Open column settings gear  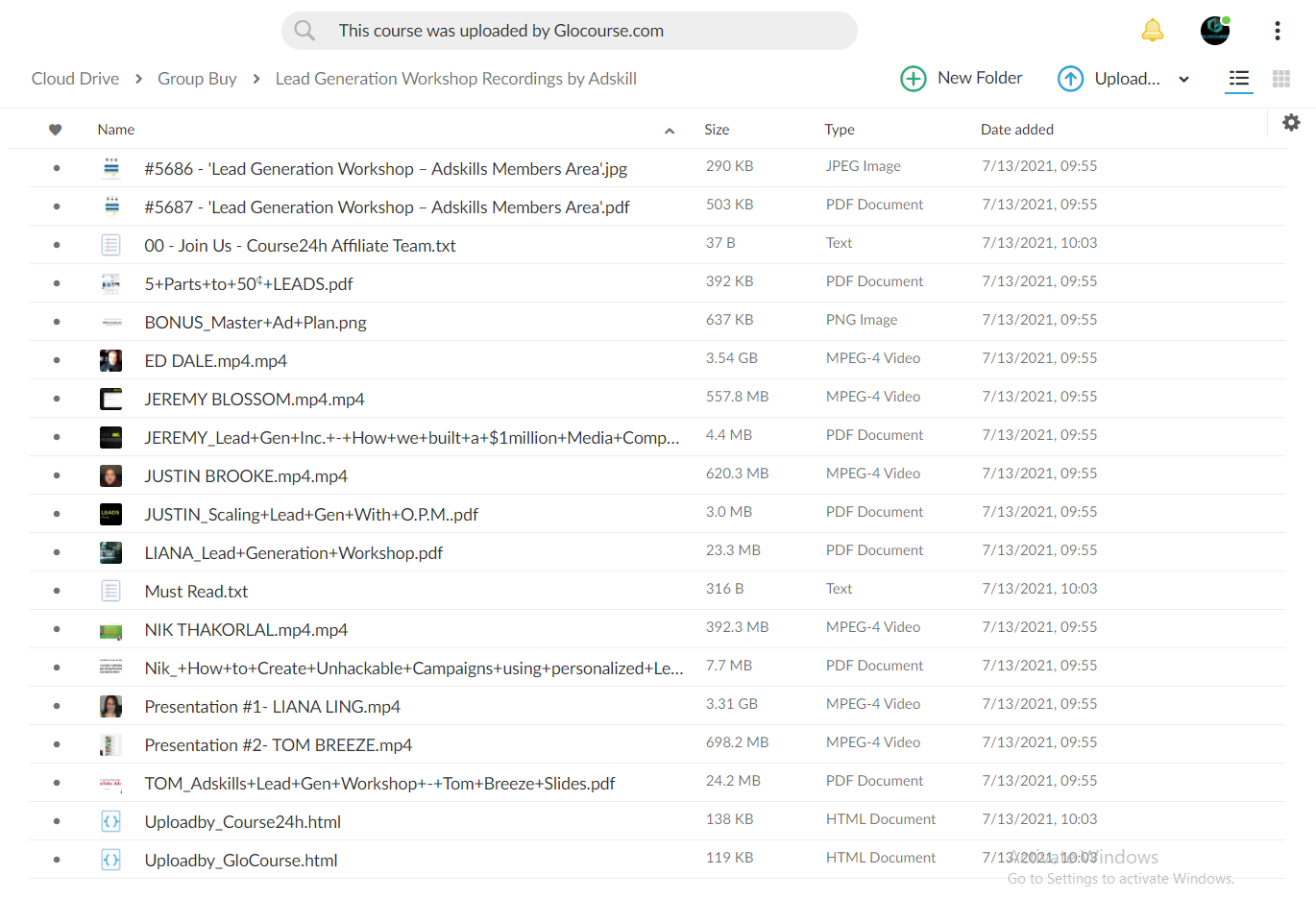pyautogui.click(x=1291, y=122)
